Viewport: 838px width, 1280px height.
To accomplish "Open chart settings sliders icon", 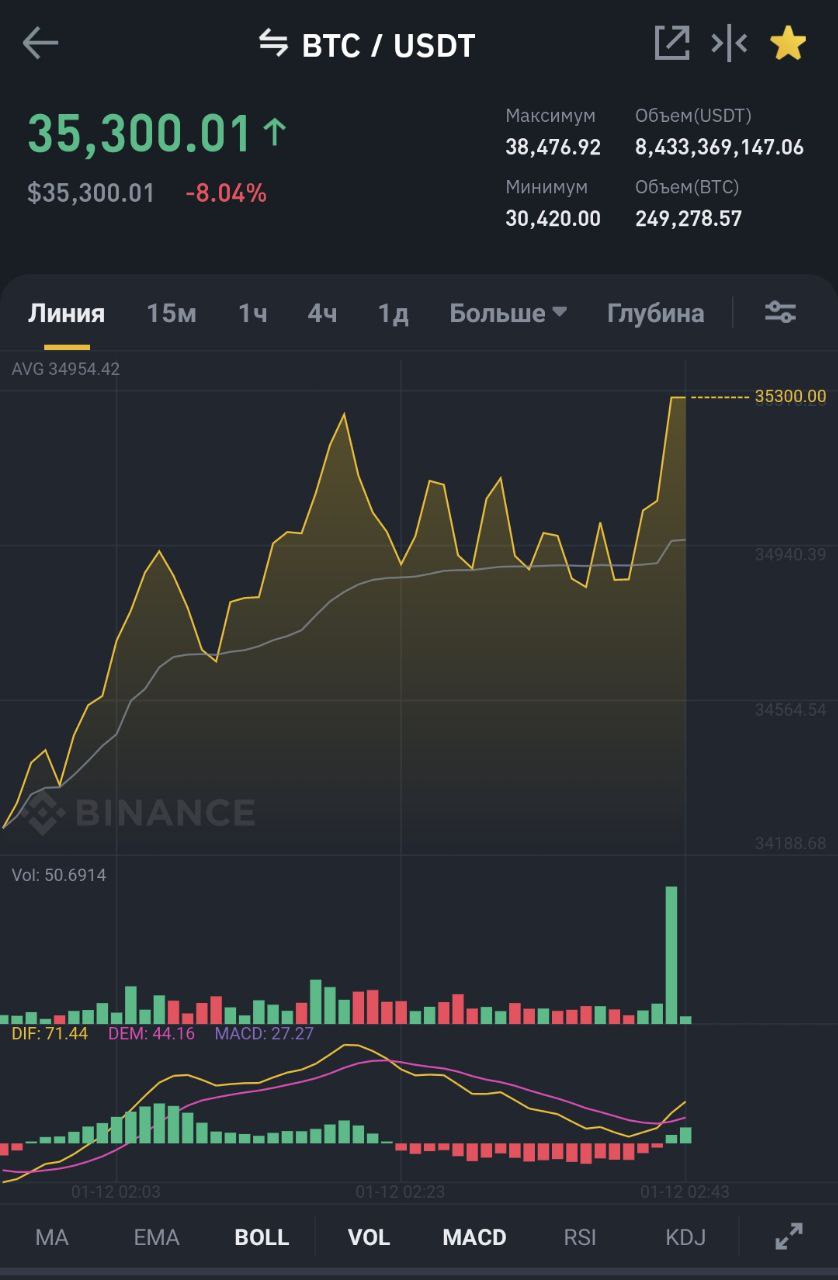I will [781, 312].
